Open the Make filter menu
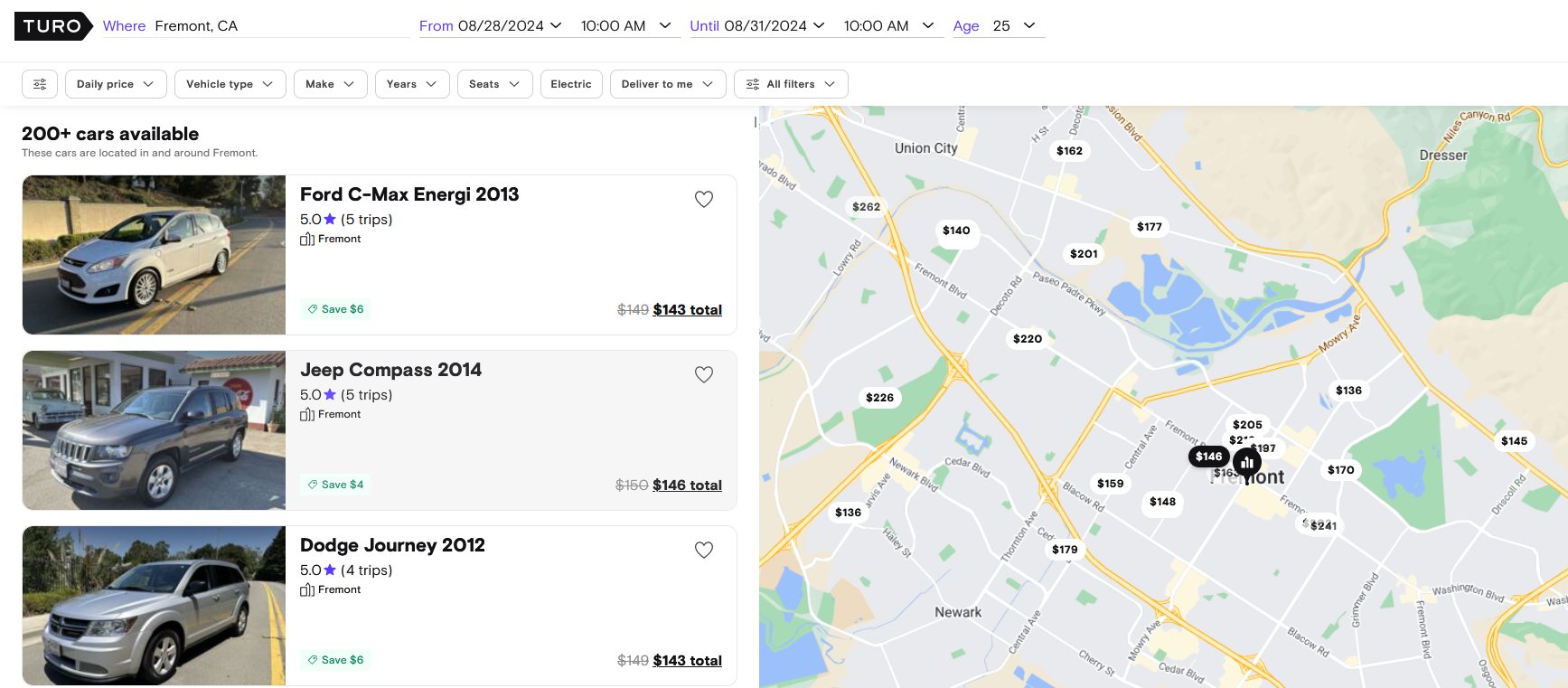This screenshot has width=1568, height=688. (330, 84)
